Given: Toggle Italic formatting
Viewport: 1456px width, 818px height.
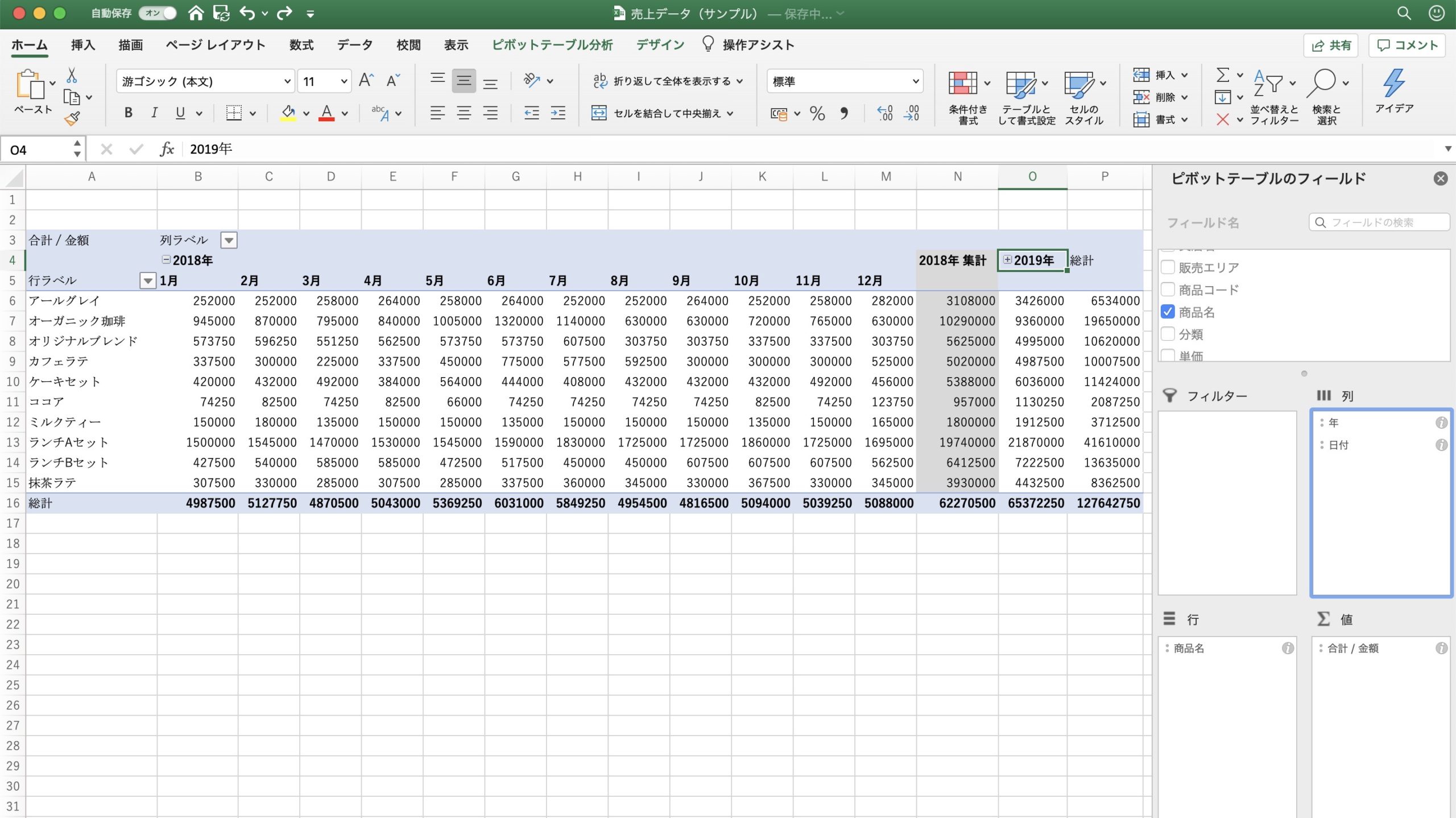Looking at the screenshot, I should [x=154, y=113].
